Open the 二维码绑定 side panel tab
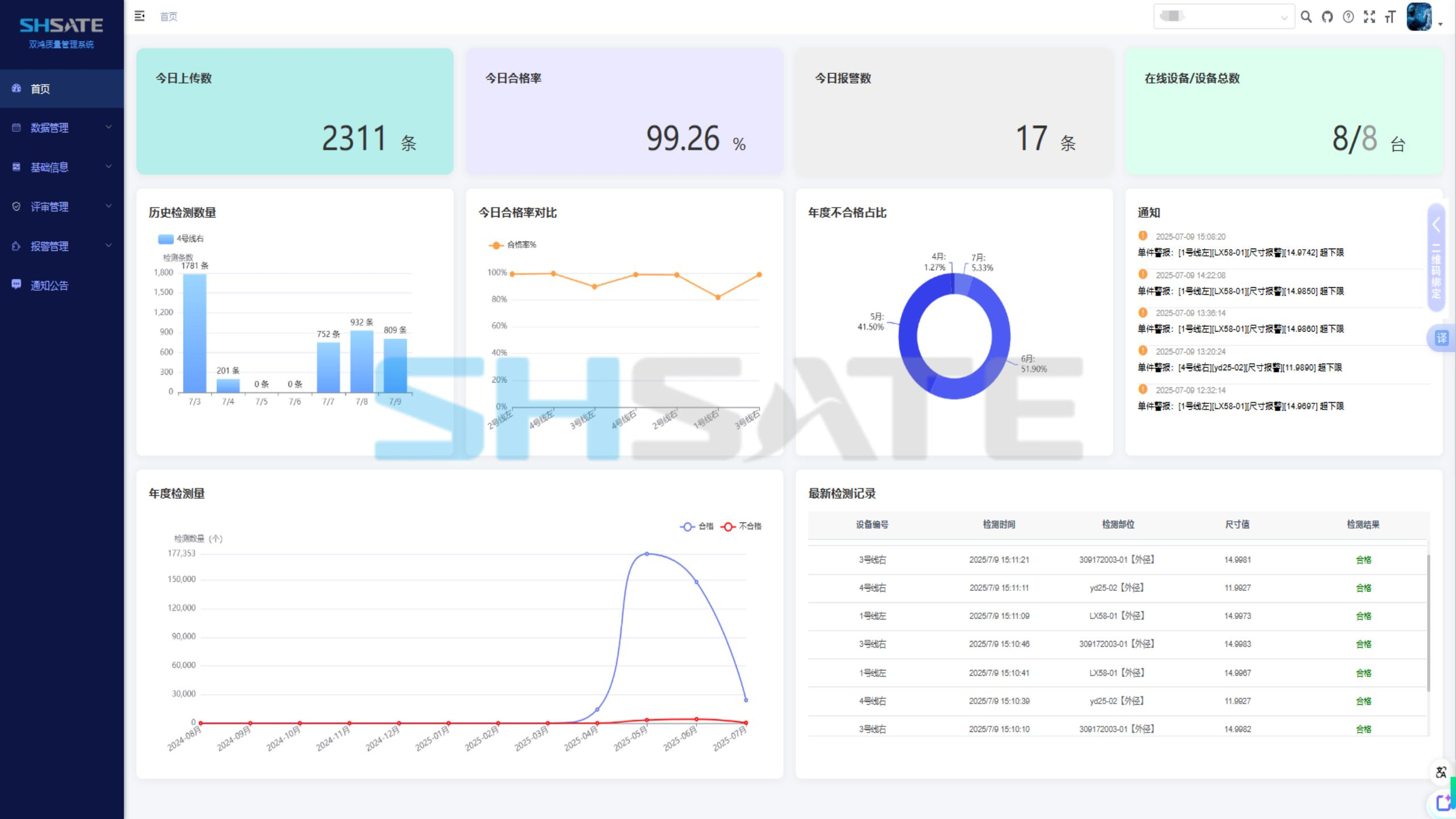1456x819 pixels. [x=1436, y=257]
